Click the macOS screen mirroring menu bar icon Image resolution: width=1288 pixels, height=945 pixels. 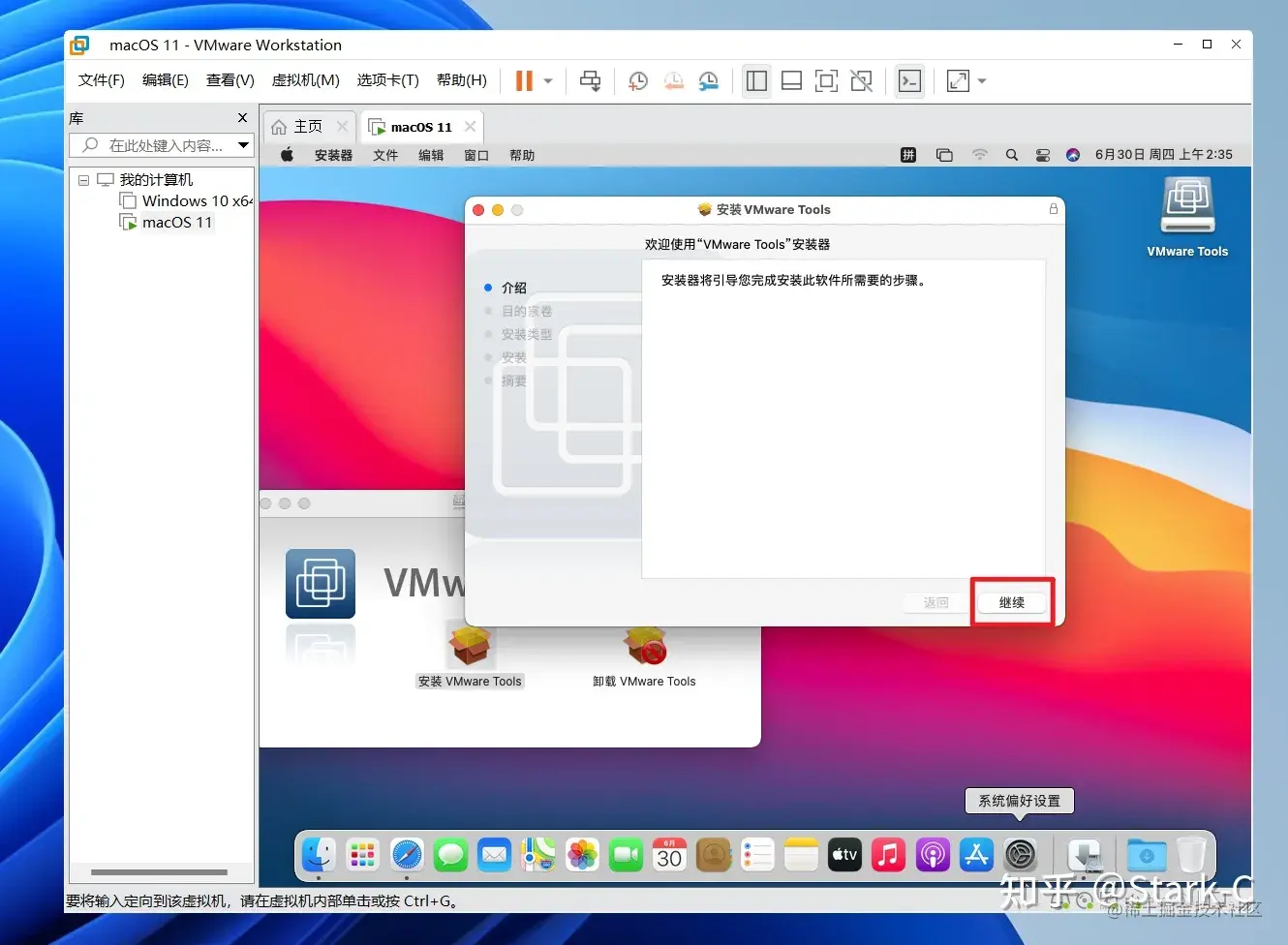tap(944, 155)
